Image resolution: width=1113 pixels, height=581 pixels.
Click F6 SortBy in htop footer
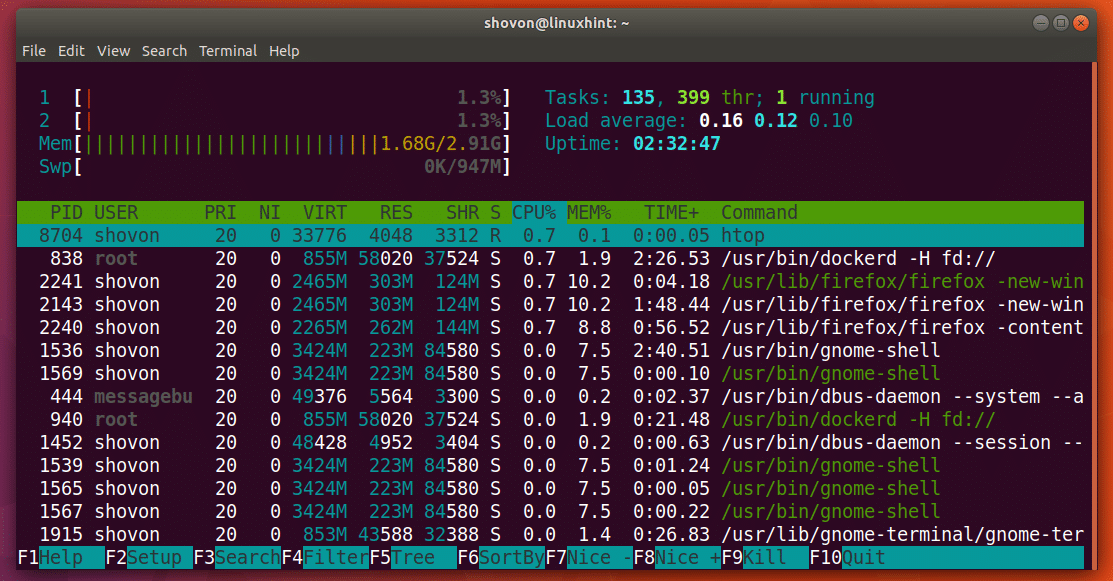501,558
